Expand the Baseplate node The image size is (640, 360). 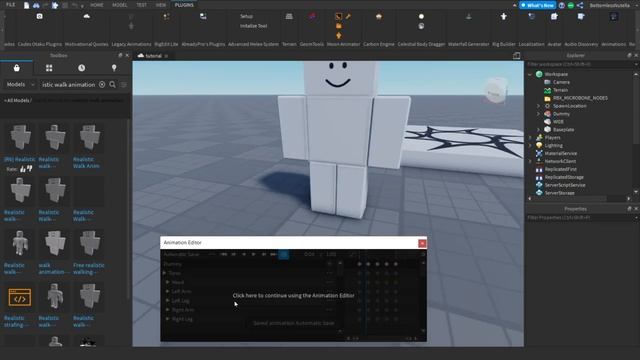[x=538, y=130]
